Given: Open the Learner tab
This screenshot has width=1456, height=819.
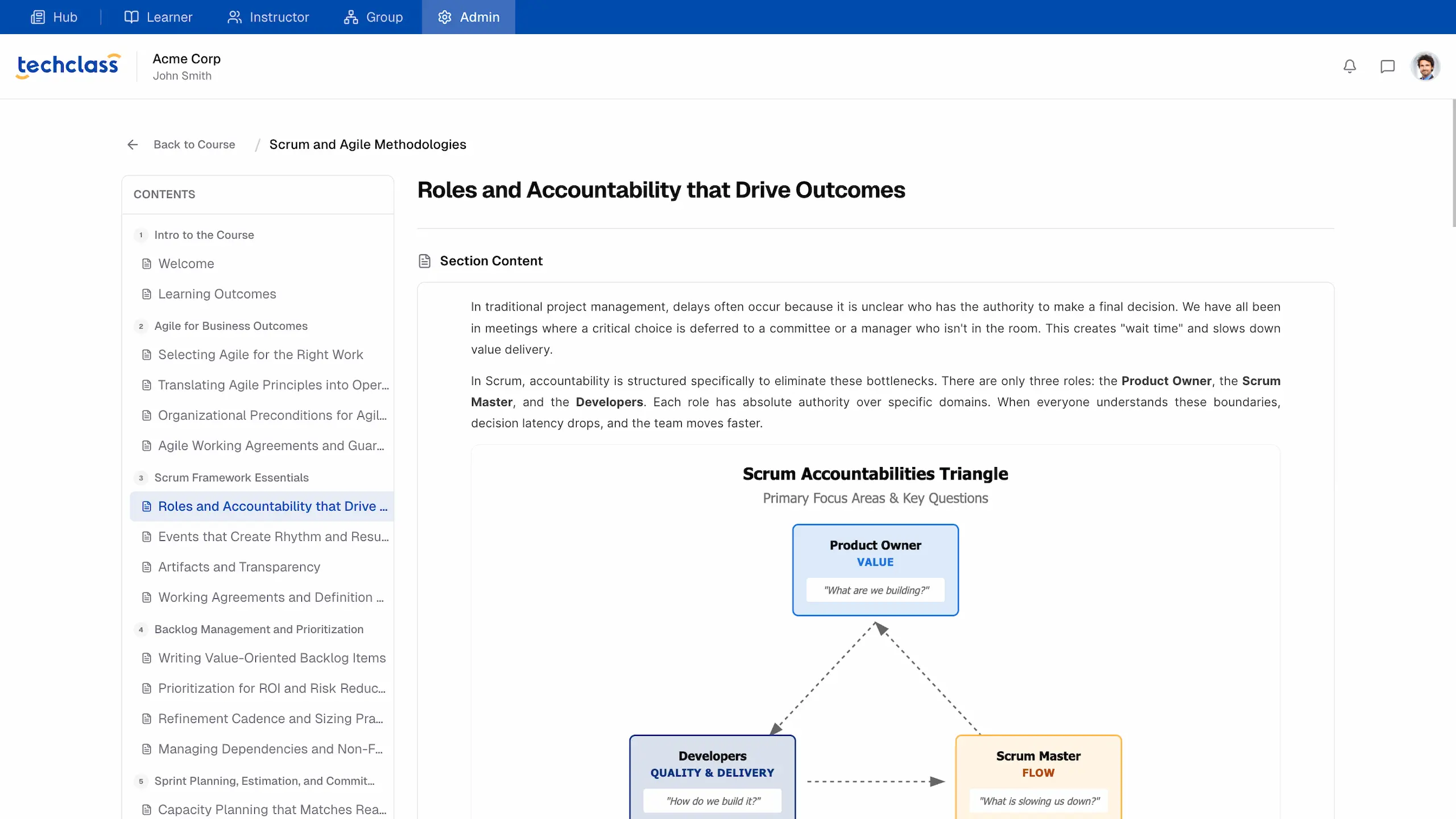Looking at the screenshot, I should coord(158,17).
